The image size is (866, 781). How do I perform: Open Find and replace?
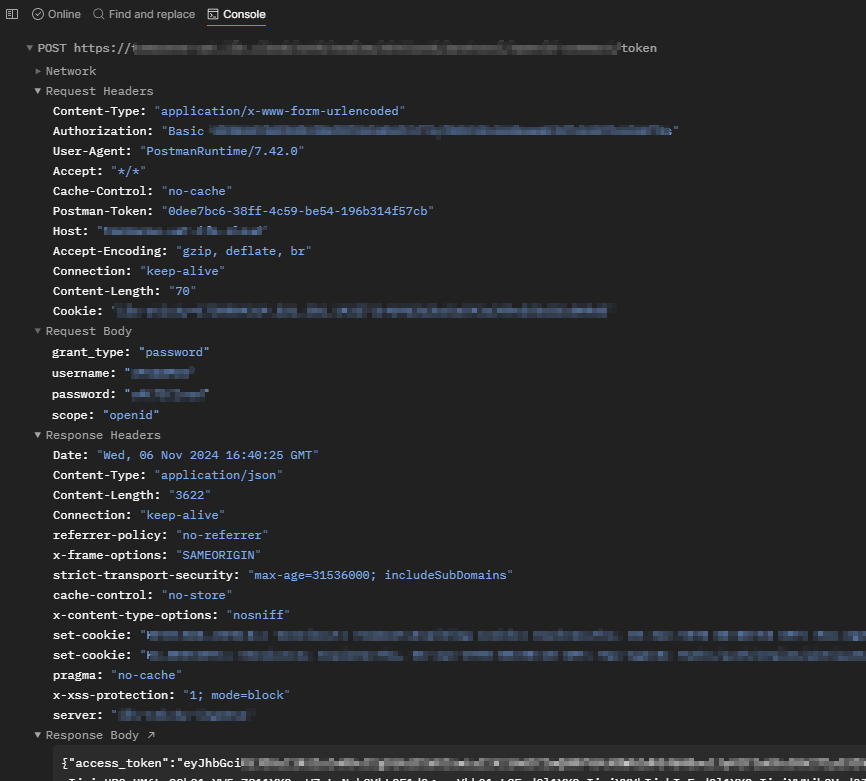tap(144, 14)
